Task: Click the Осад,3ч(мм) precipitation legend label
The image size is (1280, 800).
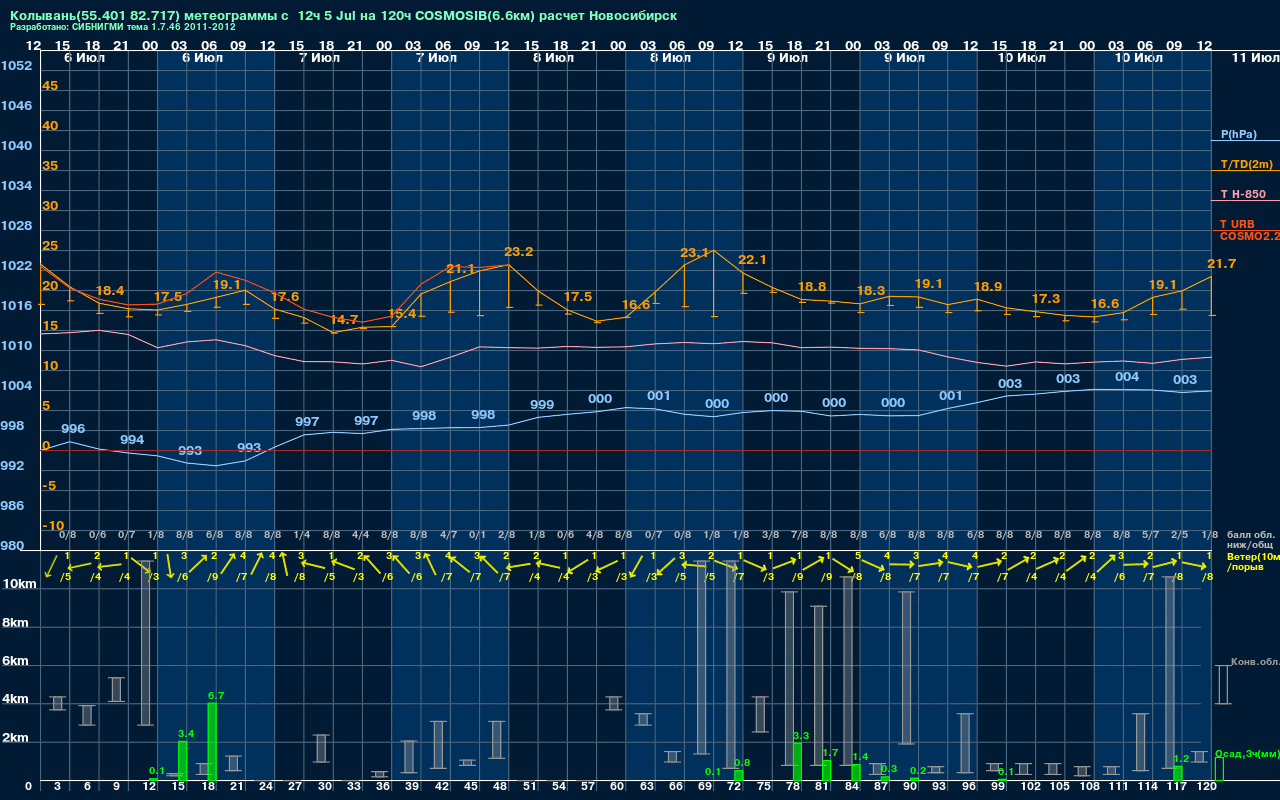Action: pyautogui.click(x=1246, y=753)
